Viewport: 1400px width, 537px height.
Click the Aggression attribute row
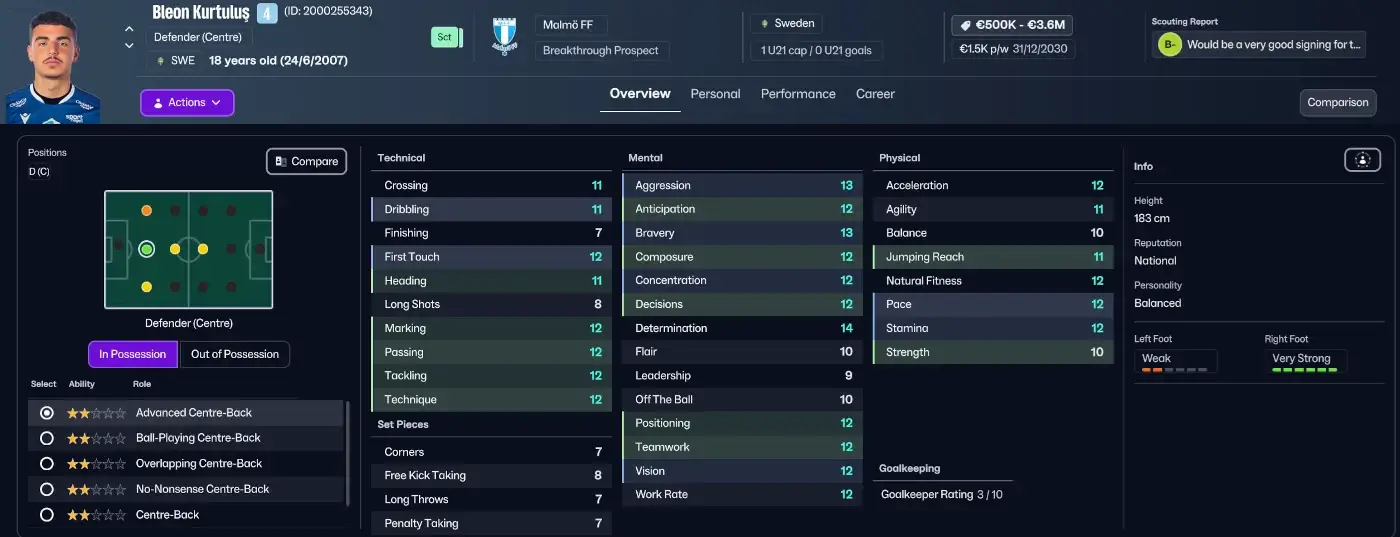tap(742, 185)
